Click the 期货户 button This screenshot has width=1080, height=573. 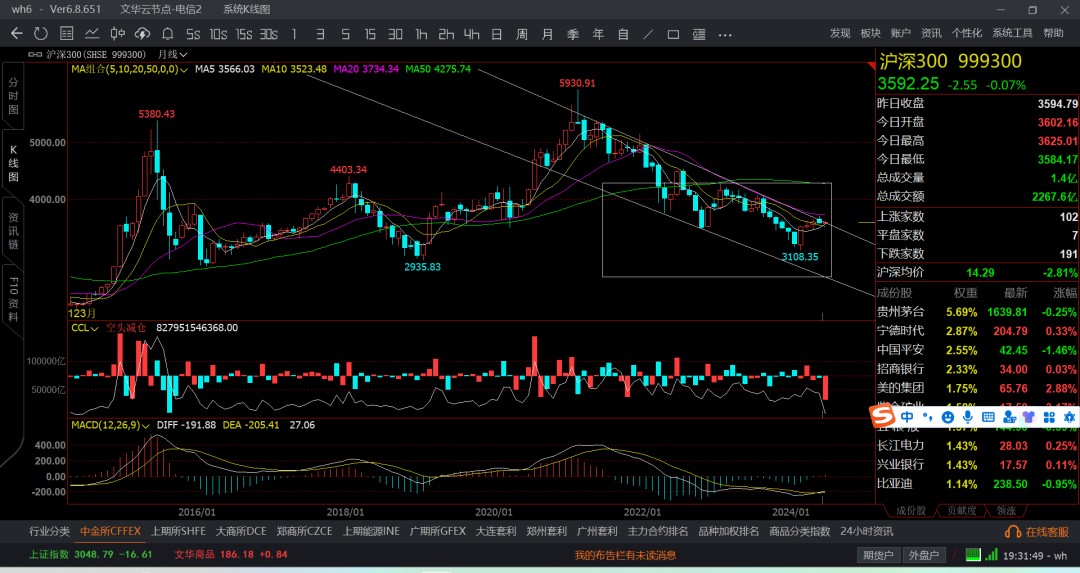click(878, 555)
